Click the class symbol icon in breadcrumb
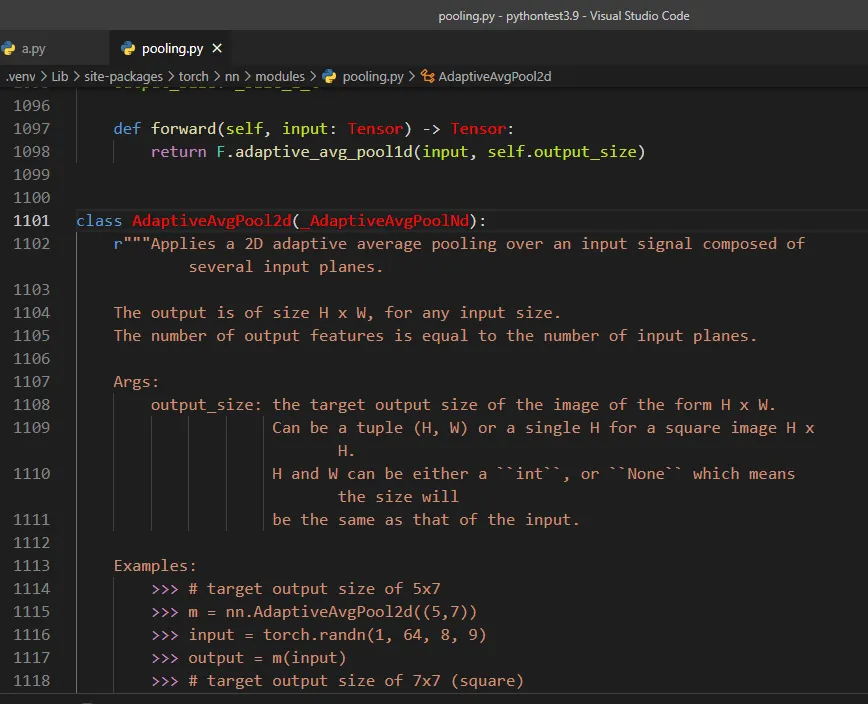 pos(427,76)
